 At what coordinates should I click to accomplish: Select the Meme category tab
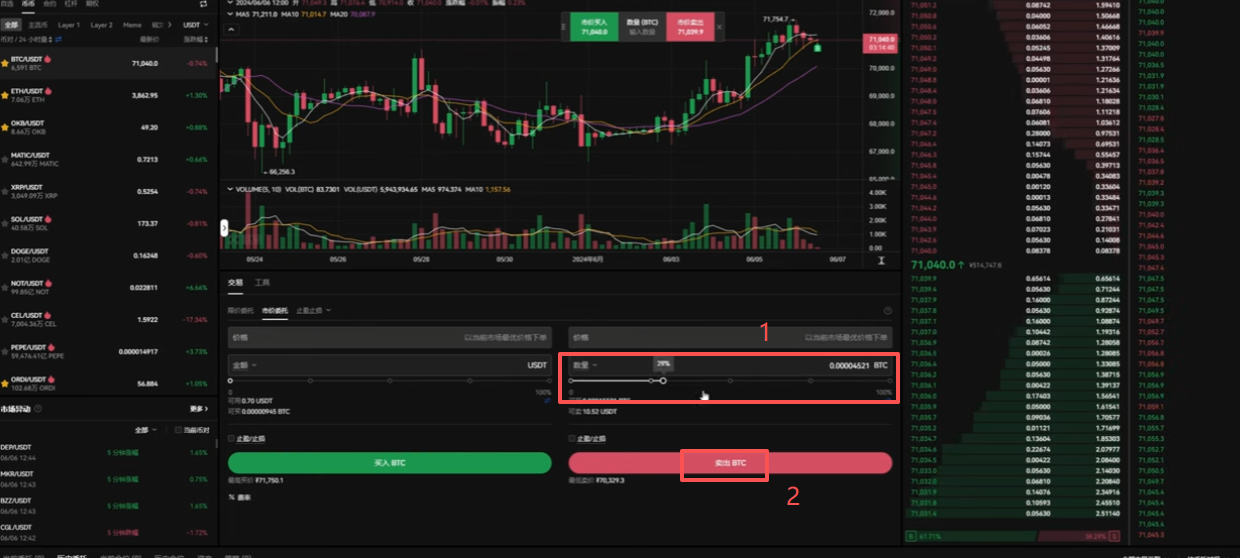(x=132, y=24)
